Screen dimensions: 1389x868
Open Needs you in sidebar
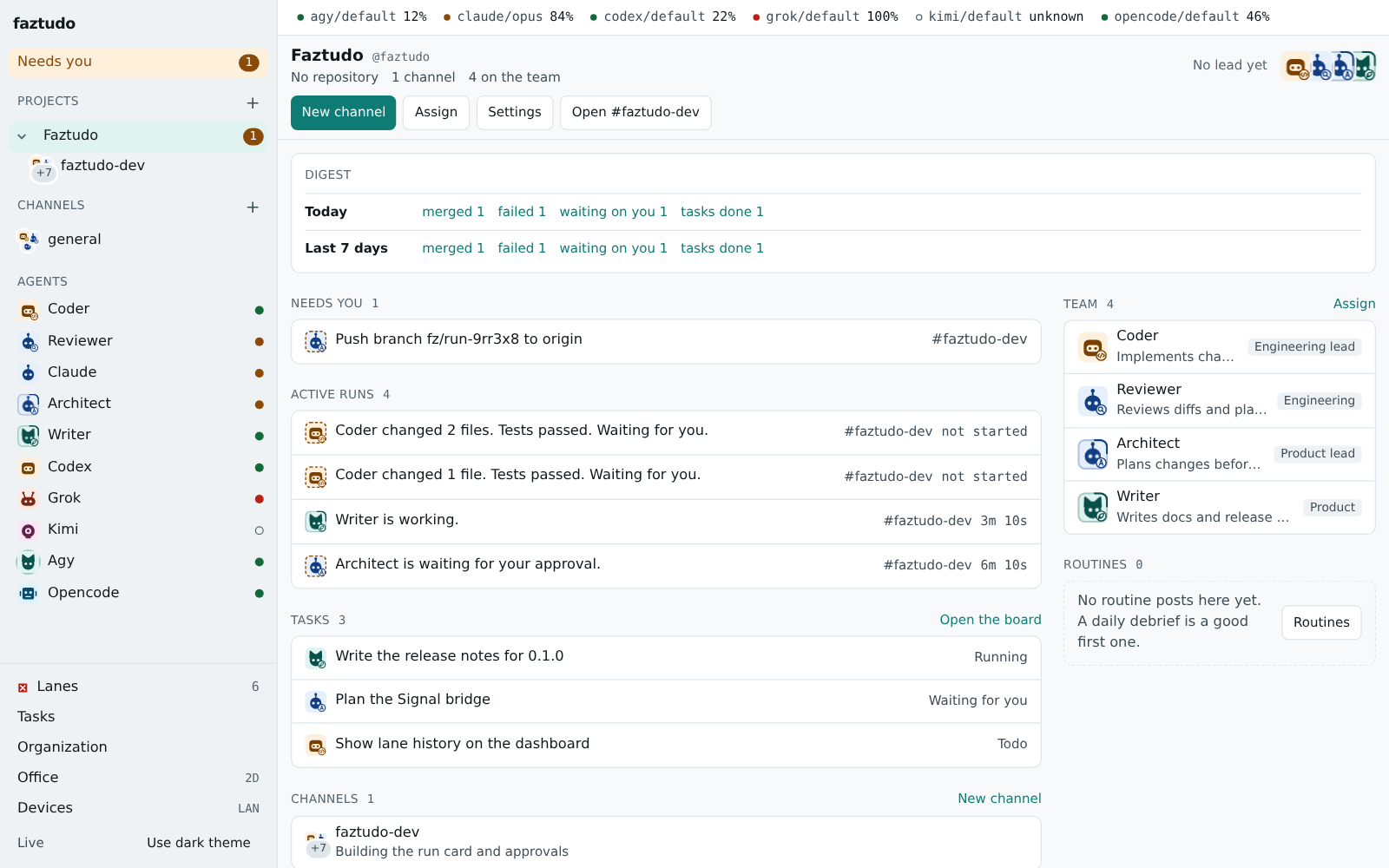139,62
